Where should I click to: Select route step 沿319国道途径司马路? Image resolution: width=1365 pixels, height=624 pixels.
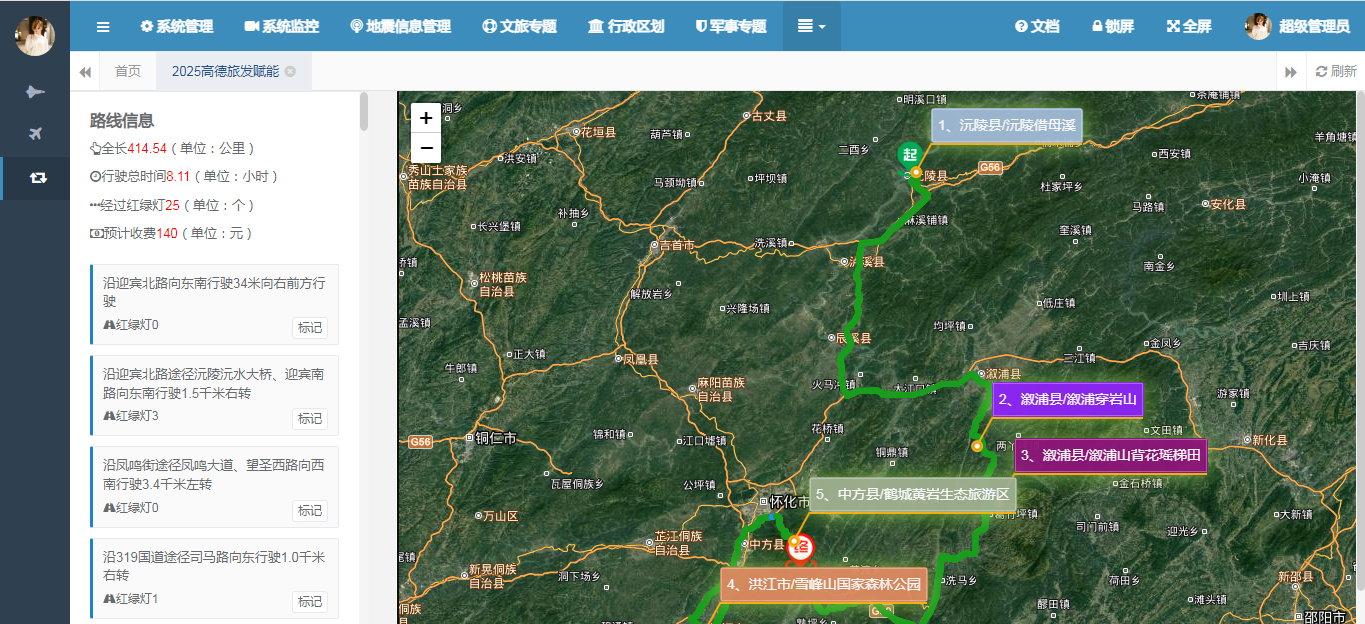tap(214, 578)
